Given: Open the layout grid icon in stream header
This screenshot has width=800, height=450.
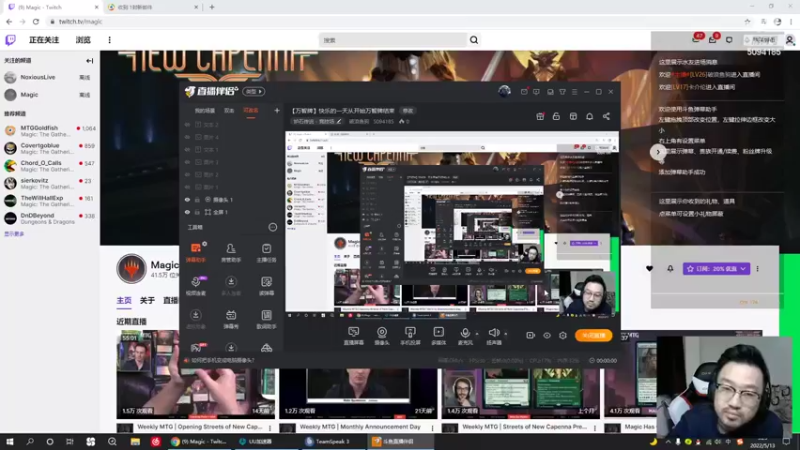Looking at the screenshot, I should coord(573,116).
